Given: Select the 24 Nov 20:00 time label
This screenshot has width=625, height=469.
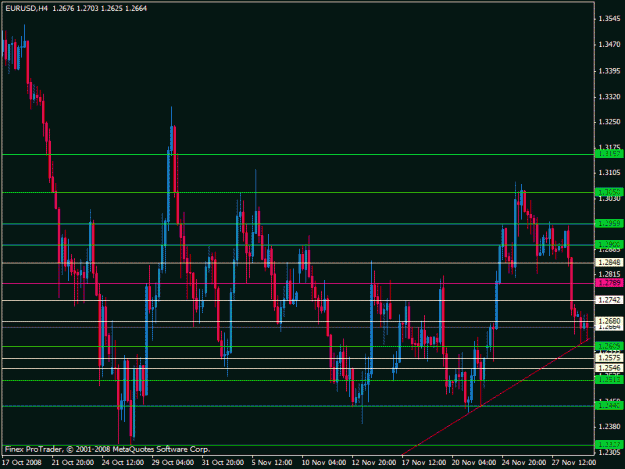Looking at the screenshot, I should tap(524, 462).
